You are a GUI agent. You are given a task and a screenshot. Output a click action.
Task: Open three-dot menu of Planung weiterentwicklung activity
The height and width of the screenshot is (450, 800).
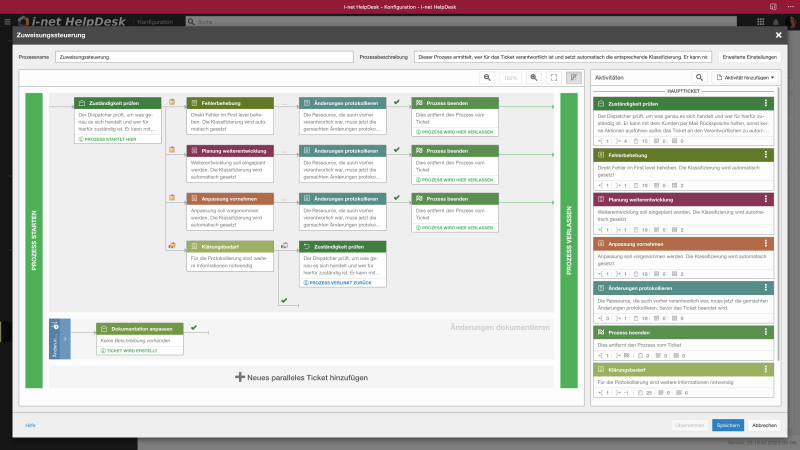point(766,198)
